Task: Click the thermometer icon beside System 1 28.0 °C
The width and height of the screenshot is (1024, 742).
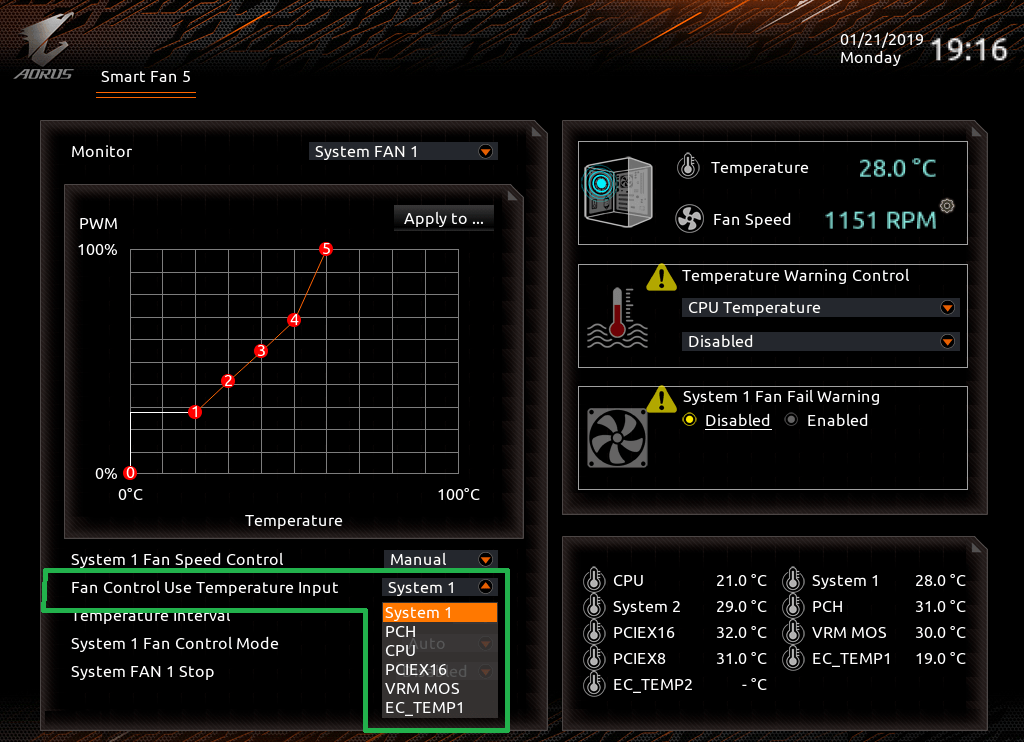Action: point(793,579)
